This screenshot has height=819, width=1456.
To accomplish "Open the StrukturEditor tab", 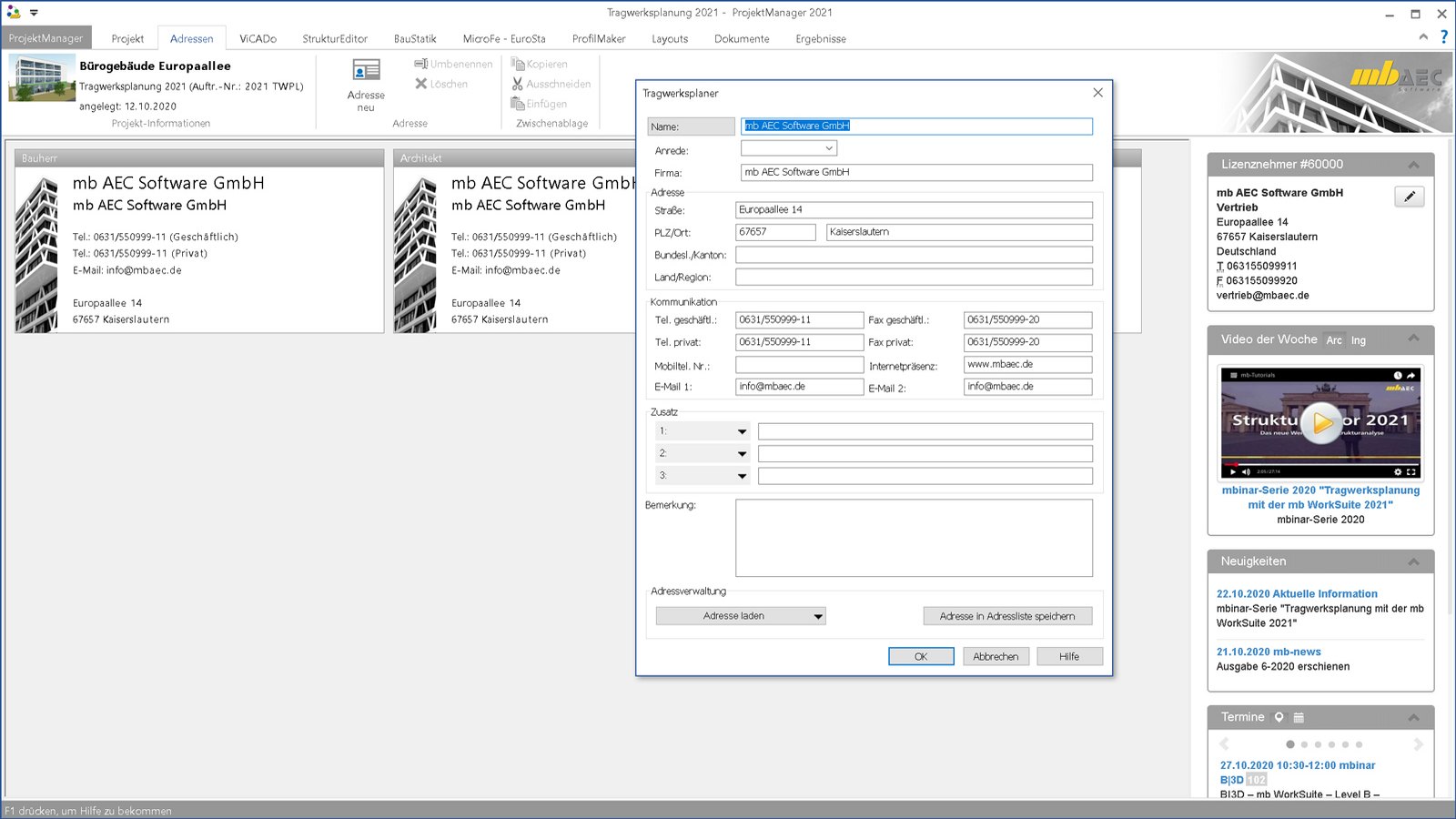I will pos(335,38).
